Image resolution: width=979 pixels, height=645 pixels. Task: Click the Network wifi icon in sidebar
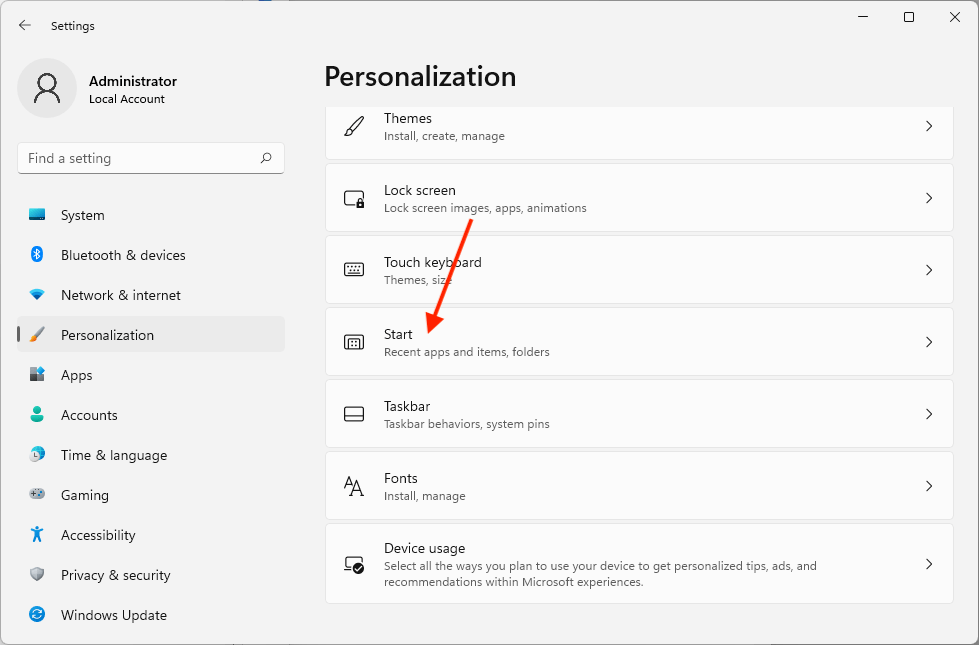coord(37,295)
